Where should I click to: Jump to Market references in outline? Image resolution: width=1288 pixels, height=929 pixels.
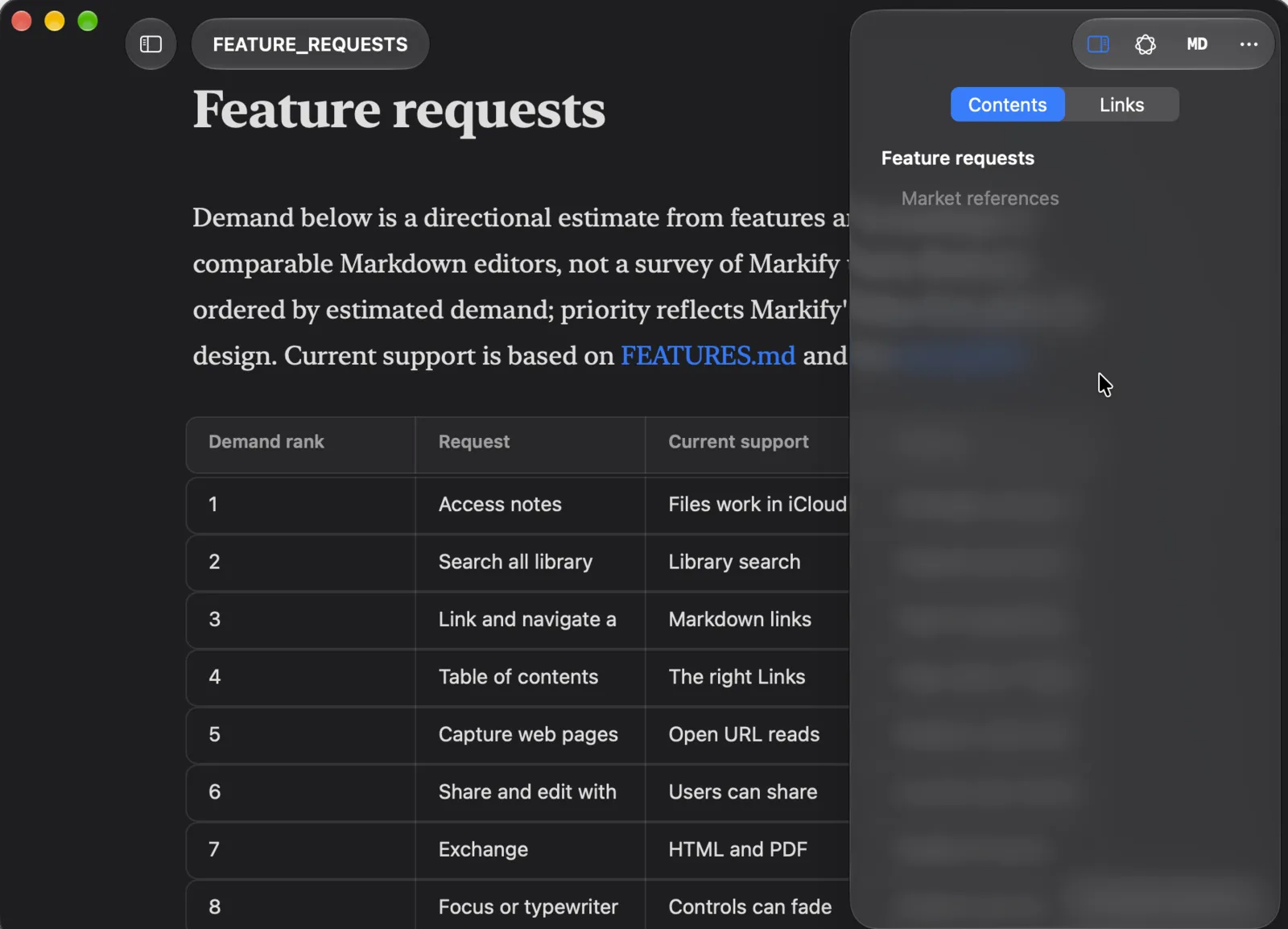click(x=980, y=198)
